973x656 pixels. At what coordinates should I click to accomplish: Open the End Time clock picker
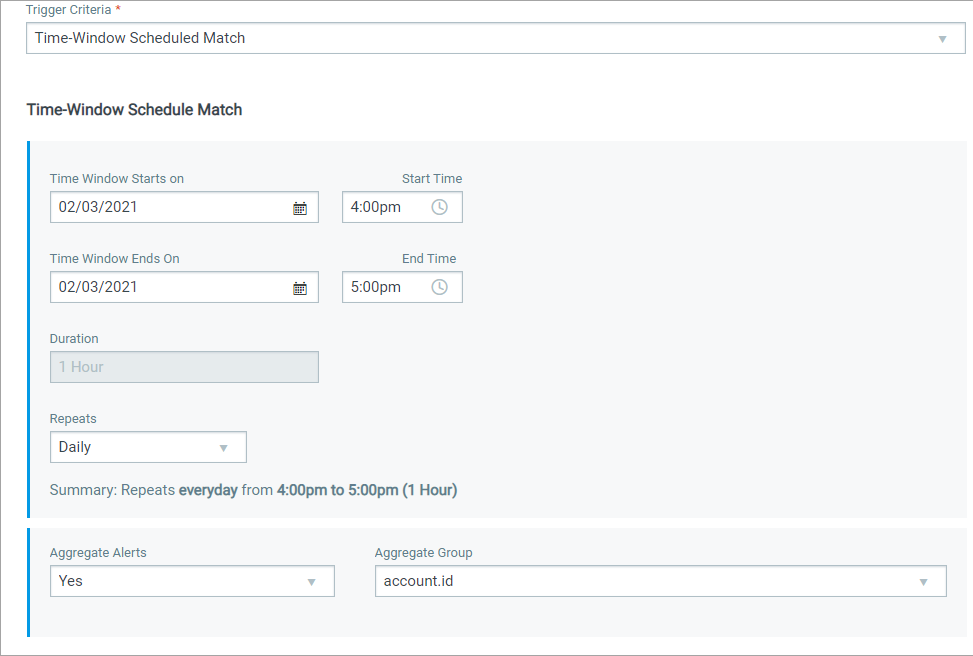(439, 287)
